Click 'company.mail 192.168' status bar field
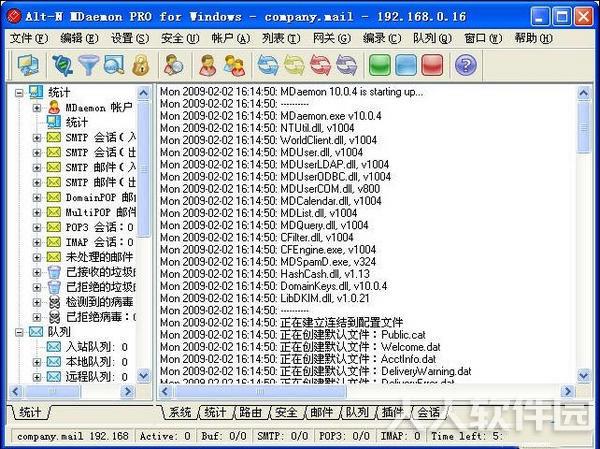The image size is (600, 449). pos(72,436)
